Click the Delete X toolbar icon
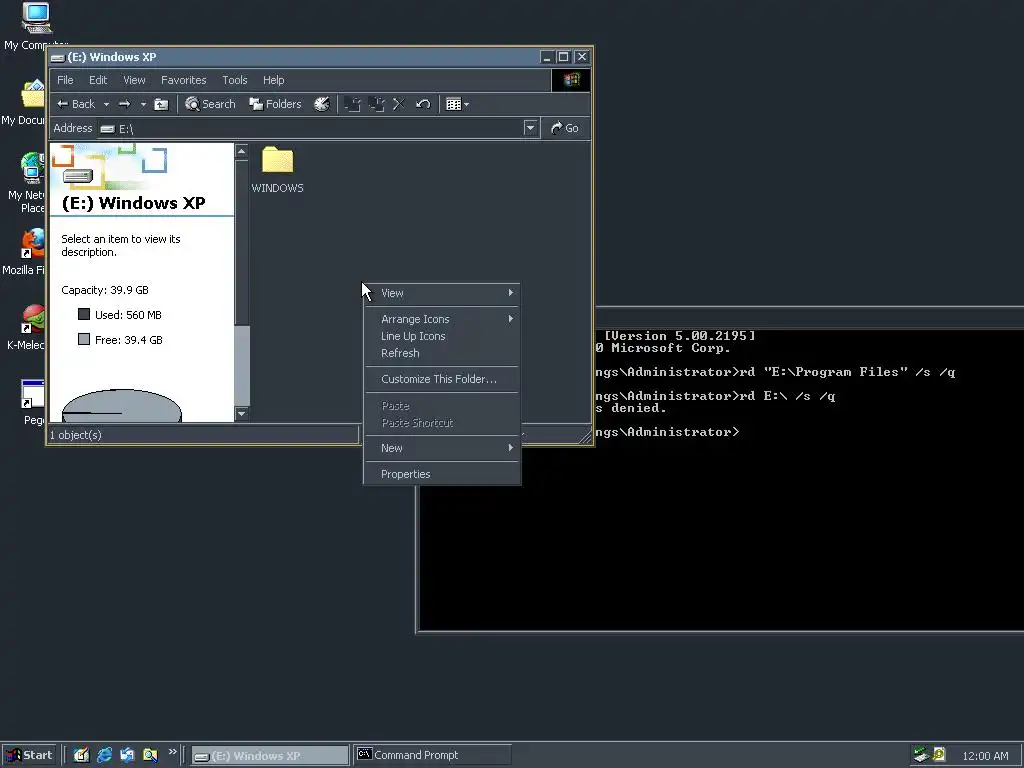This screenshot has width=1024, height=768. 399,104
